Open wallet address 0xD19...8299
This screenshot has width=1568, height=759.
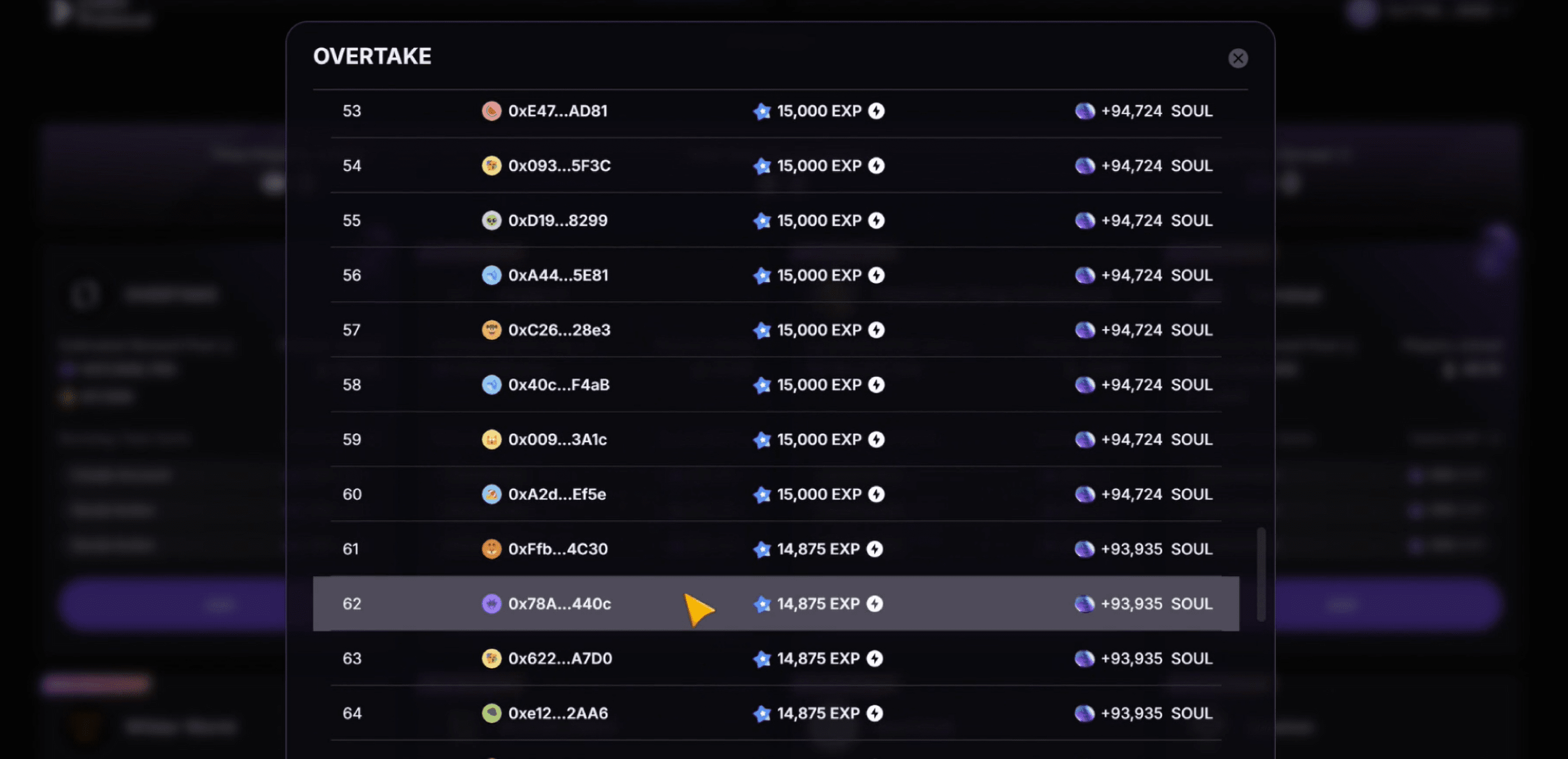coord(557,221)
